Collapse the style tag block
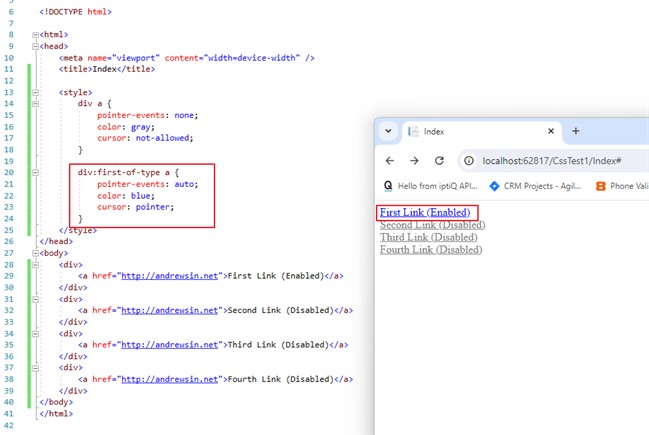This screenshot has width=649, height=435. (x=36, y=92)
